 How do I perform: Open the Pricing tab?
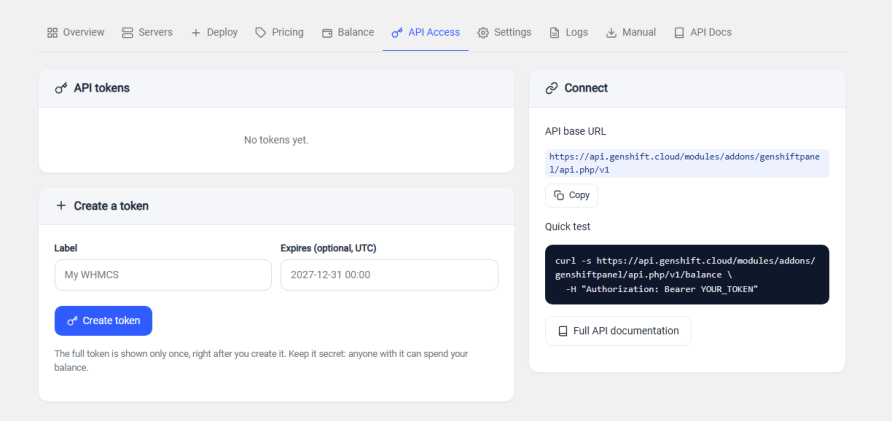pos(279,32)
